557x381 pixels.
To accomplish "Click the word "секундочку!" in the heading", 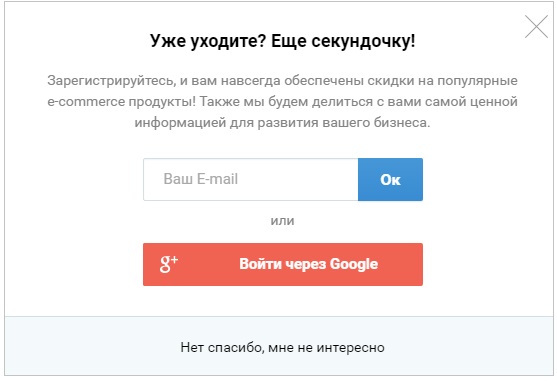I will pyautogui.click(x=363, y=41).
